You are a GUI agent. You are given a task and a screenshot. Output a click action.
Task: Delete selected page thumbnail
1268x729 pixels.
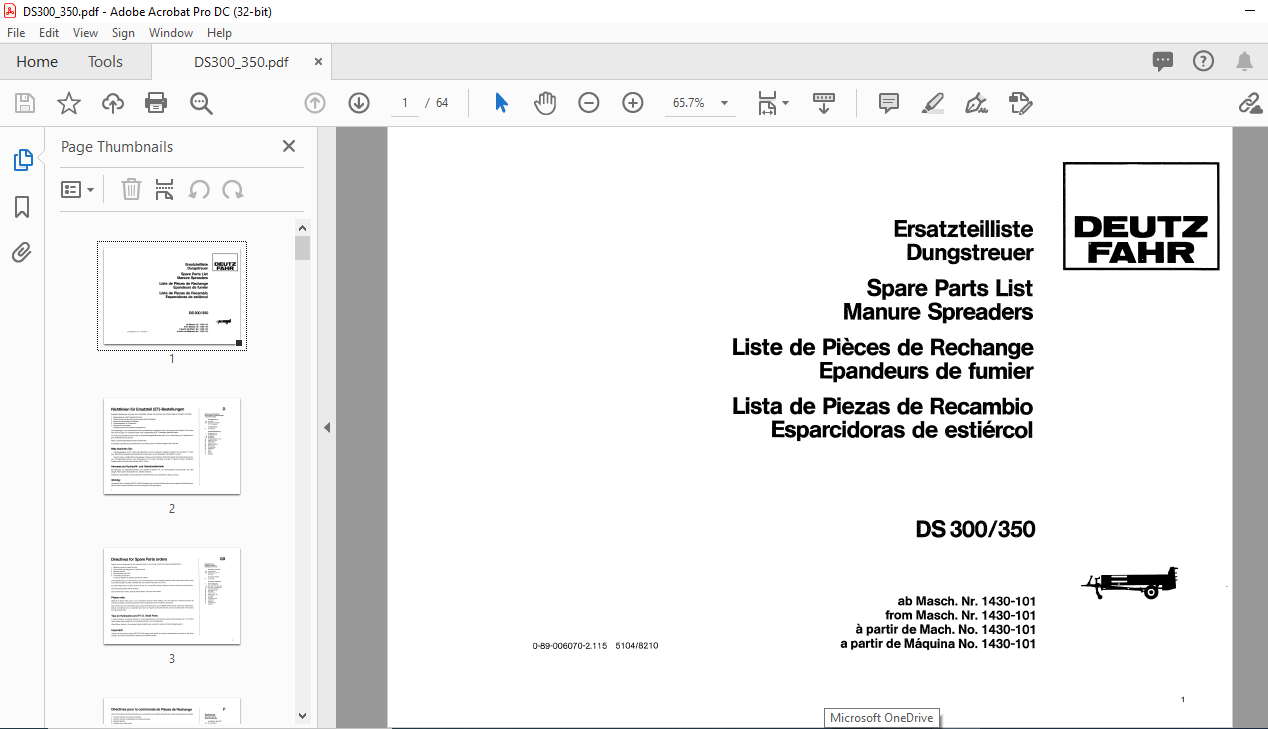(x=131, y=189)
